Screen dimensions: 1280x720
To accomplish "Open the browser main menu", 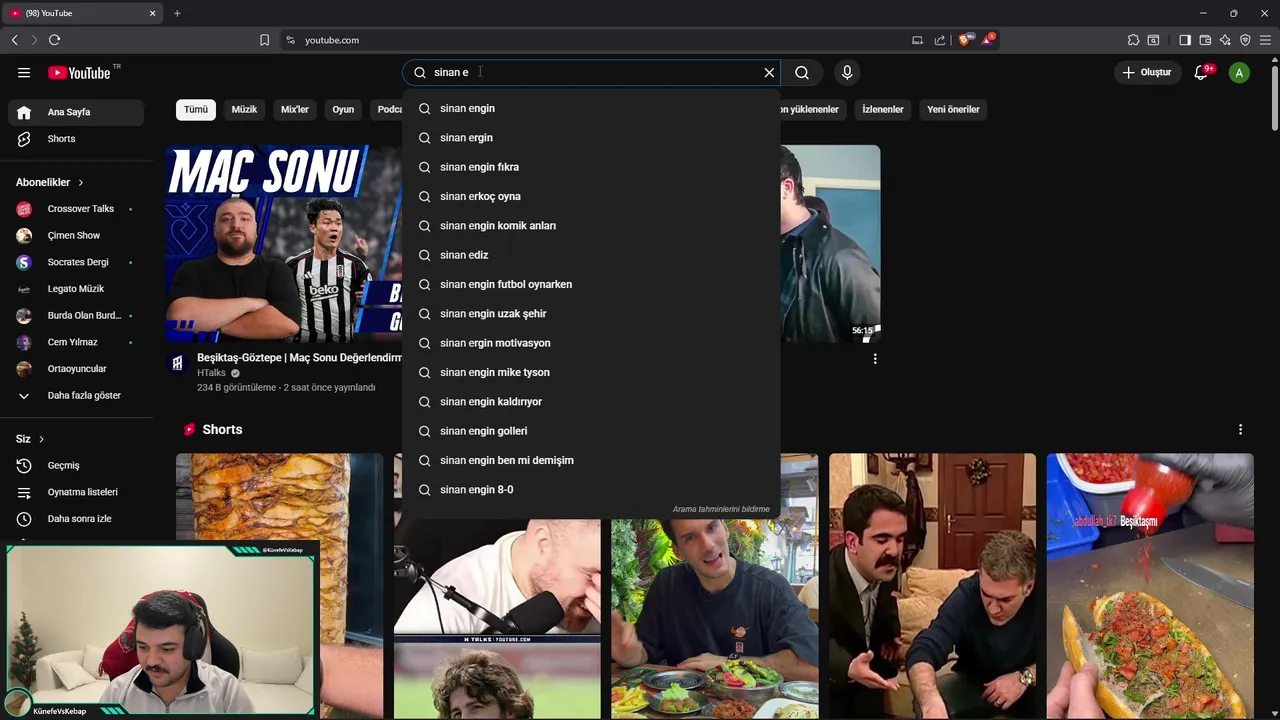I will point(1265,40).
